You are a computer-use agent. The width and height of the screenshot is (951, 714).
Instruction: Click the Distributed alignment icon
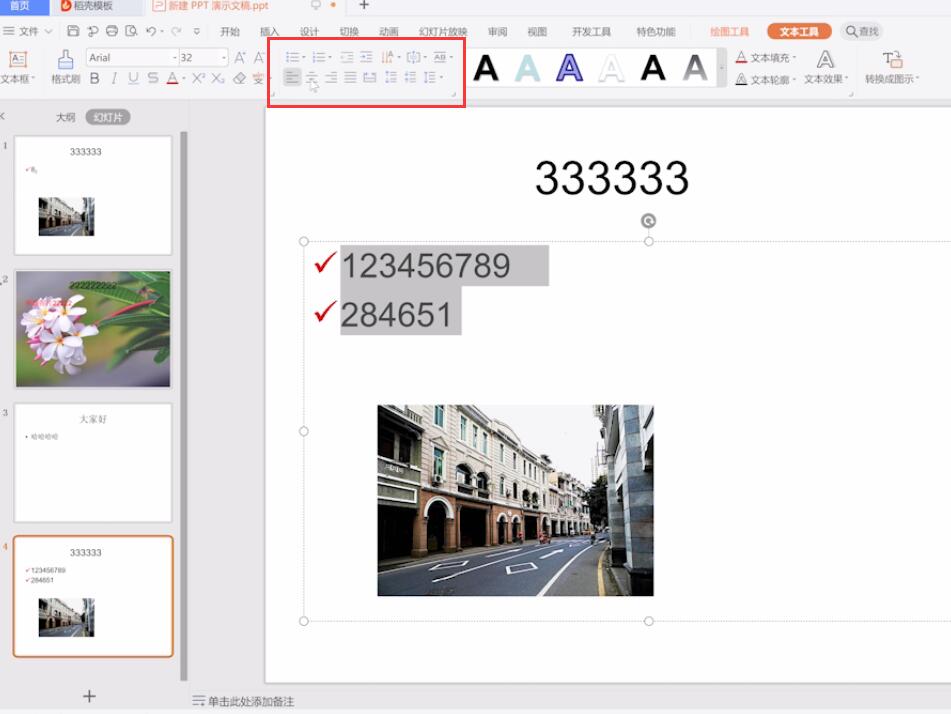pos(369,78)
